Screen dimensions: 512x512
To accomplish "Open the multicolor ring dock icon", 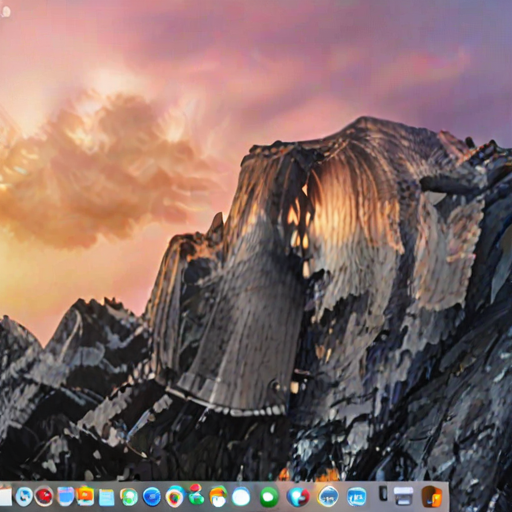I will click(175, 497).
